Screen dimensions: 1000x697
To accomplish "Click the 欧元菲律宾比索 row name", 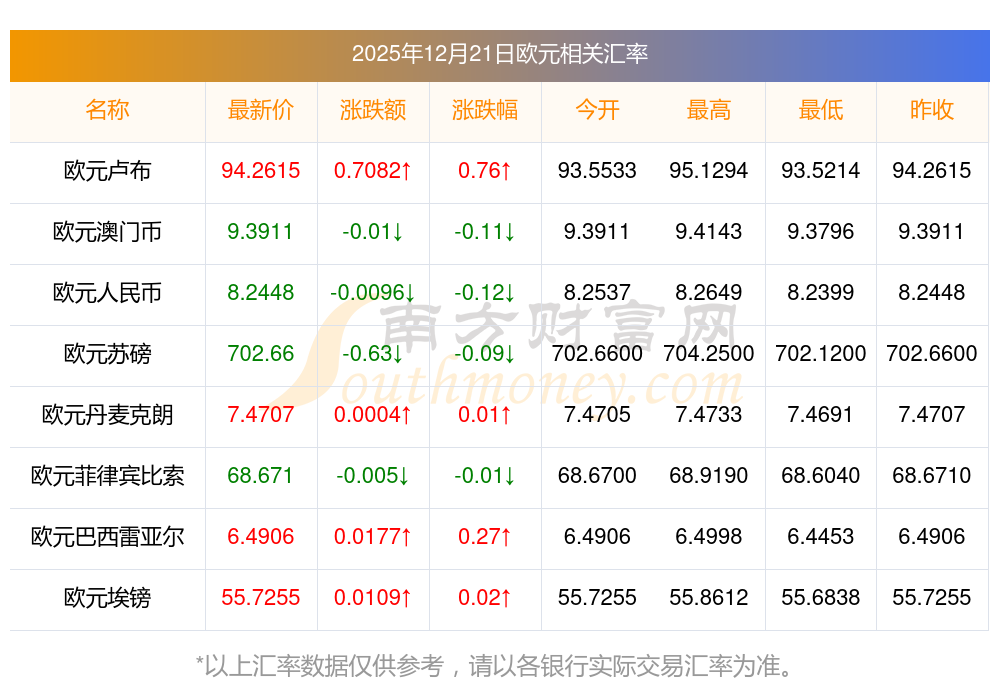I will [x=107, y=476].
